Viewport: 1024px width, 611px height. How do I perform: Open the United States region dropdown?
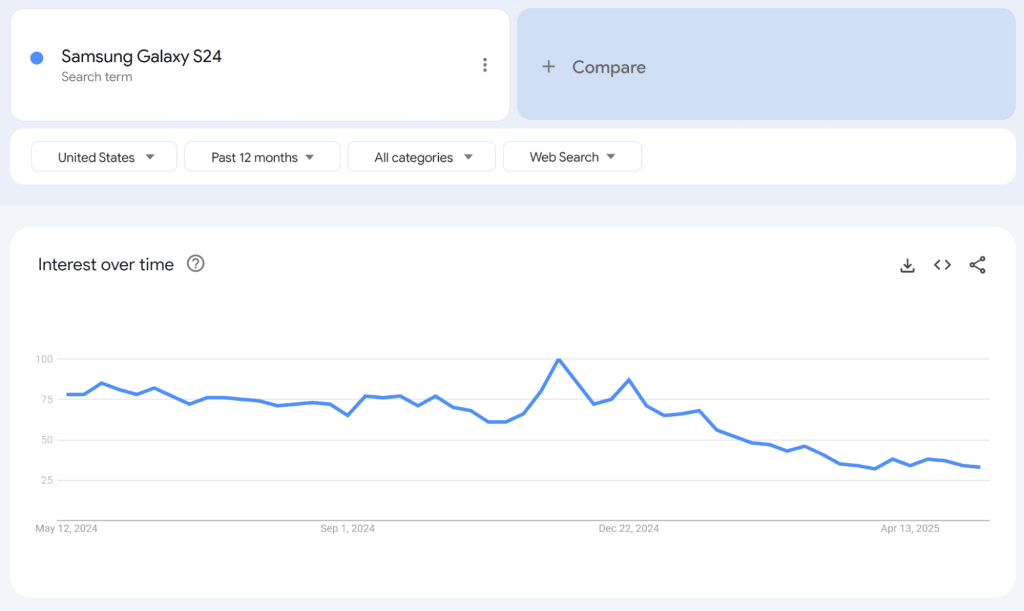coord(104,157)
